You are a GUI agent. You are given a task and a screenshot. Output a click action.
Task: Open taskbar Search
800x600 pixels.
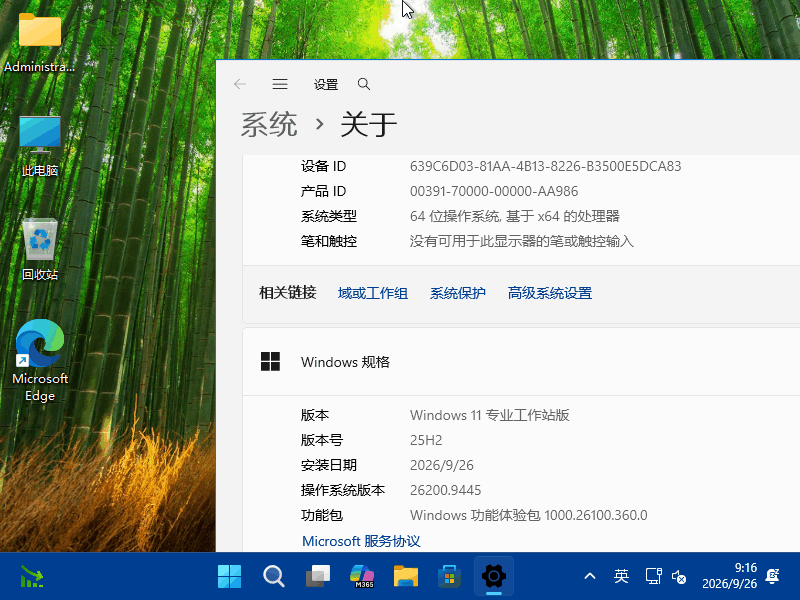(273, 577)
